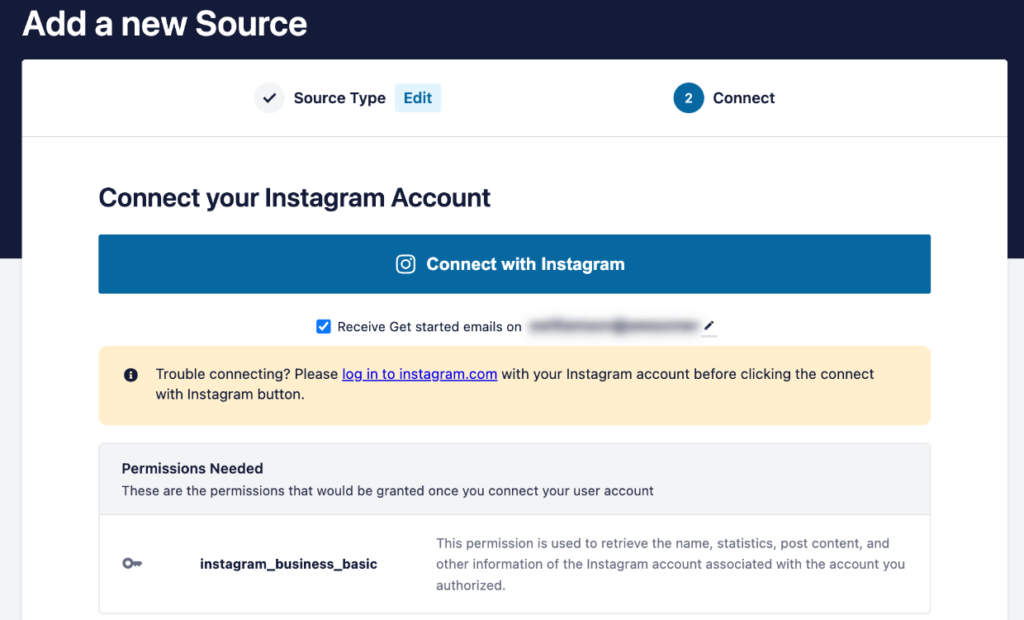1024x620 pixels.
Task: Click the instagram_business_basic permission name
Action: coord(289,564)
